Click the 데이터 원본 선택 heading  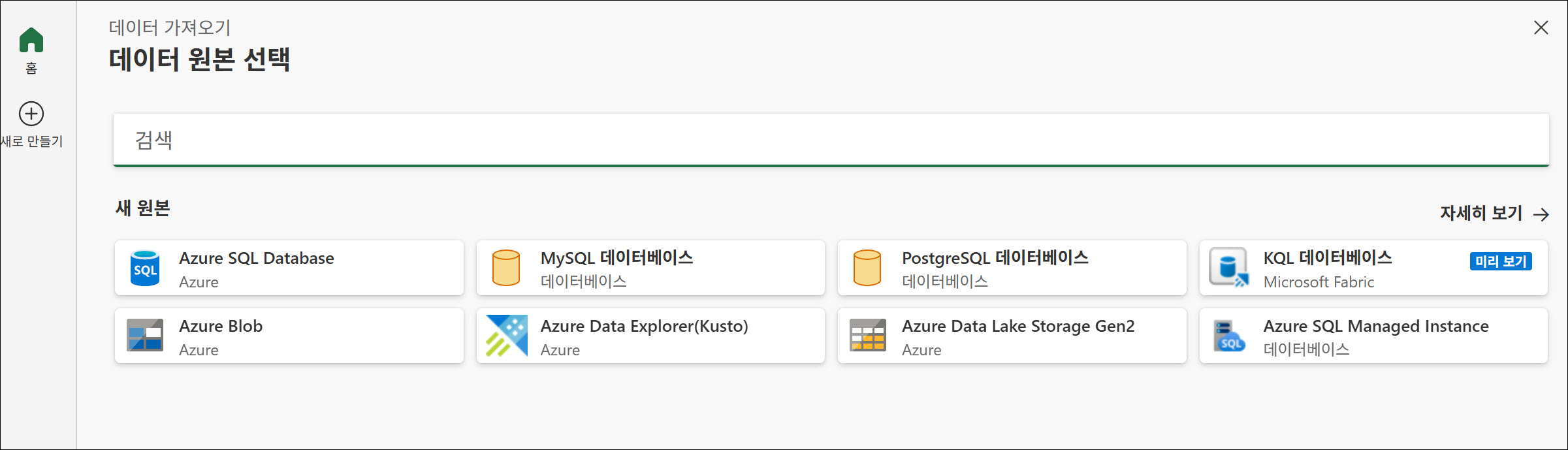(x=199, y=59)
